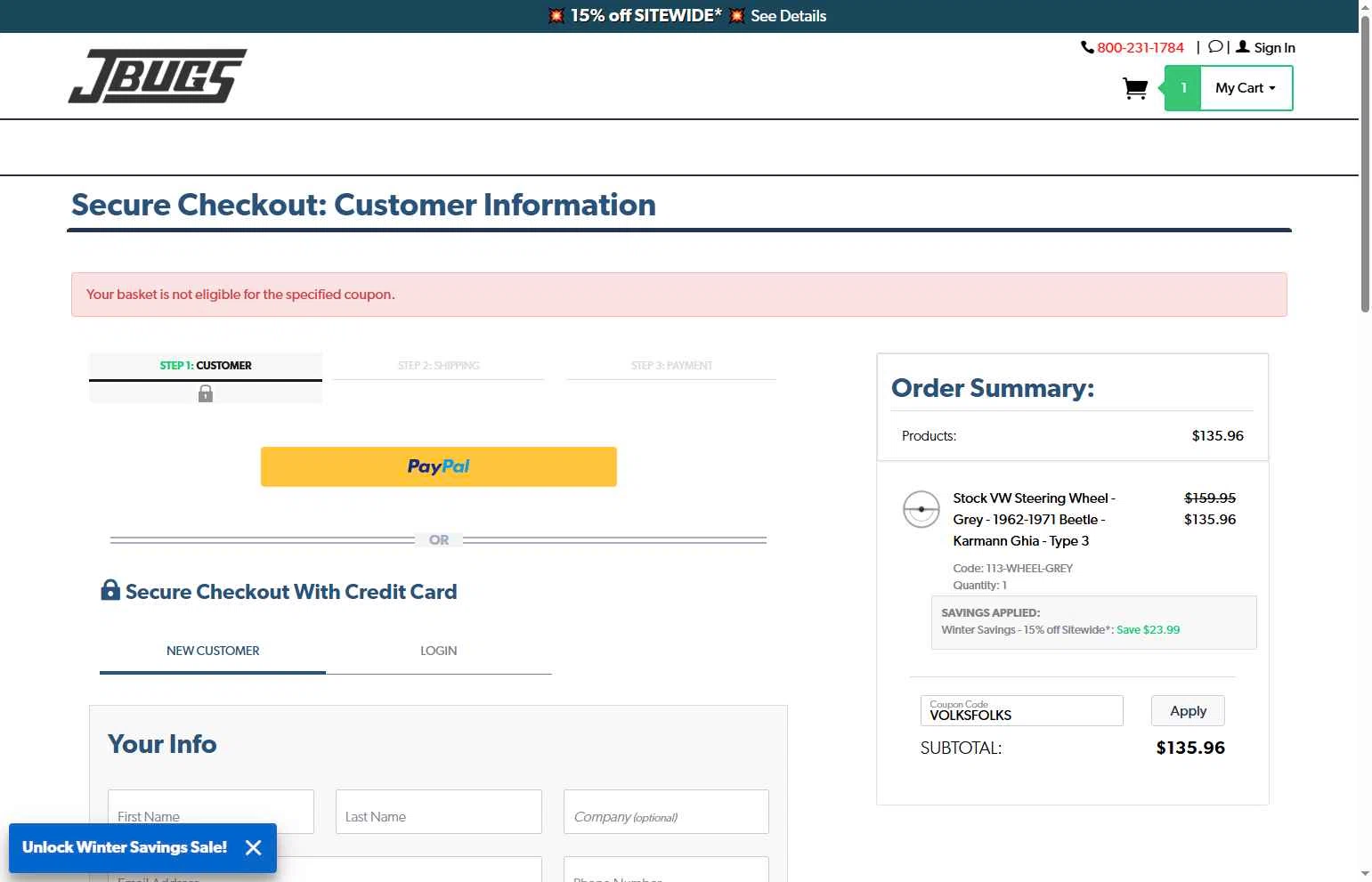Expand the My Cart dropdown
The height and width of the screenshot is (882, 1372).
point(1246,88)
